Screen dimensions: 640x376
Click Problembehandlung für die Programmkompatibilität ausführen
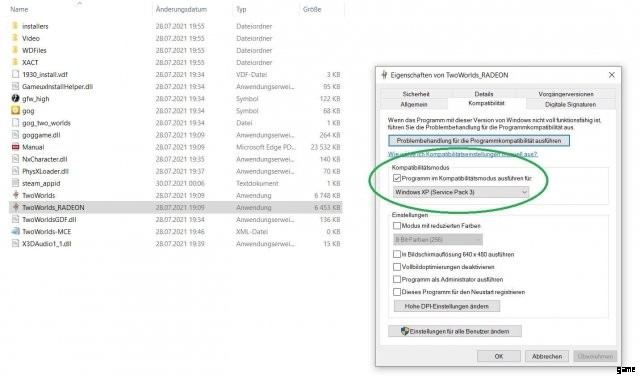click(479, 140)
